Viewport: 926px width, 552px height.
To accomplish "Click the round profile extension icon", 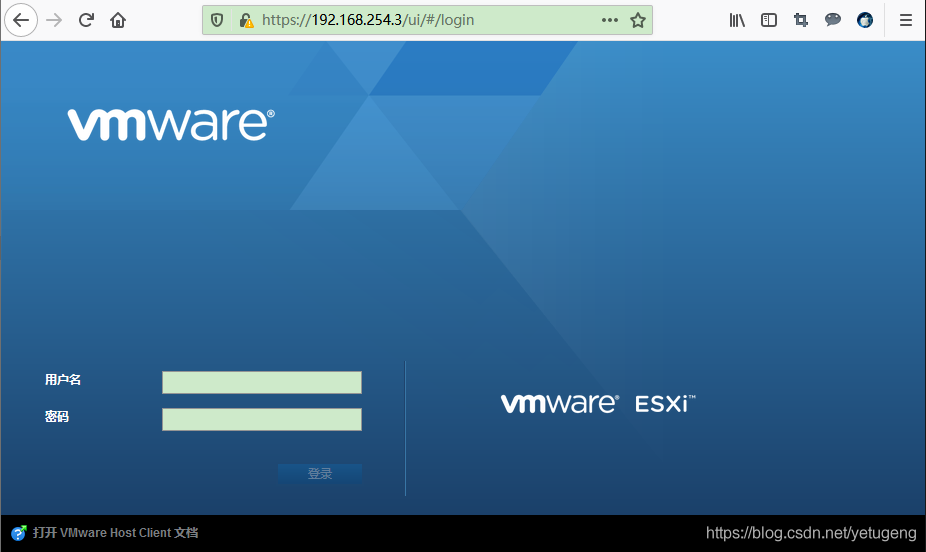I will (x=865, y=20).
